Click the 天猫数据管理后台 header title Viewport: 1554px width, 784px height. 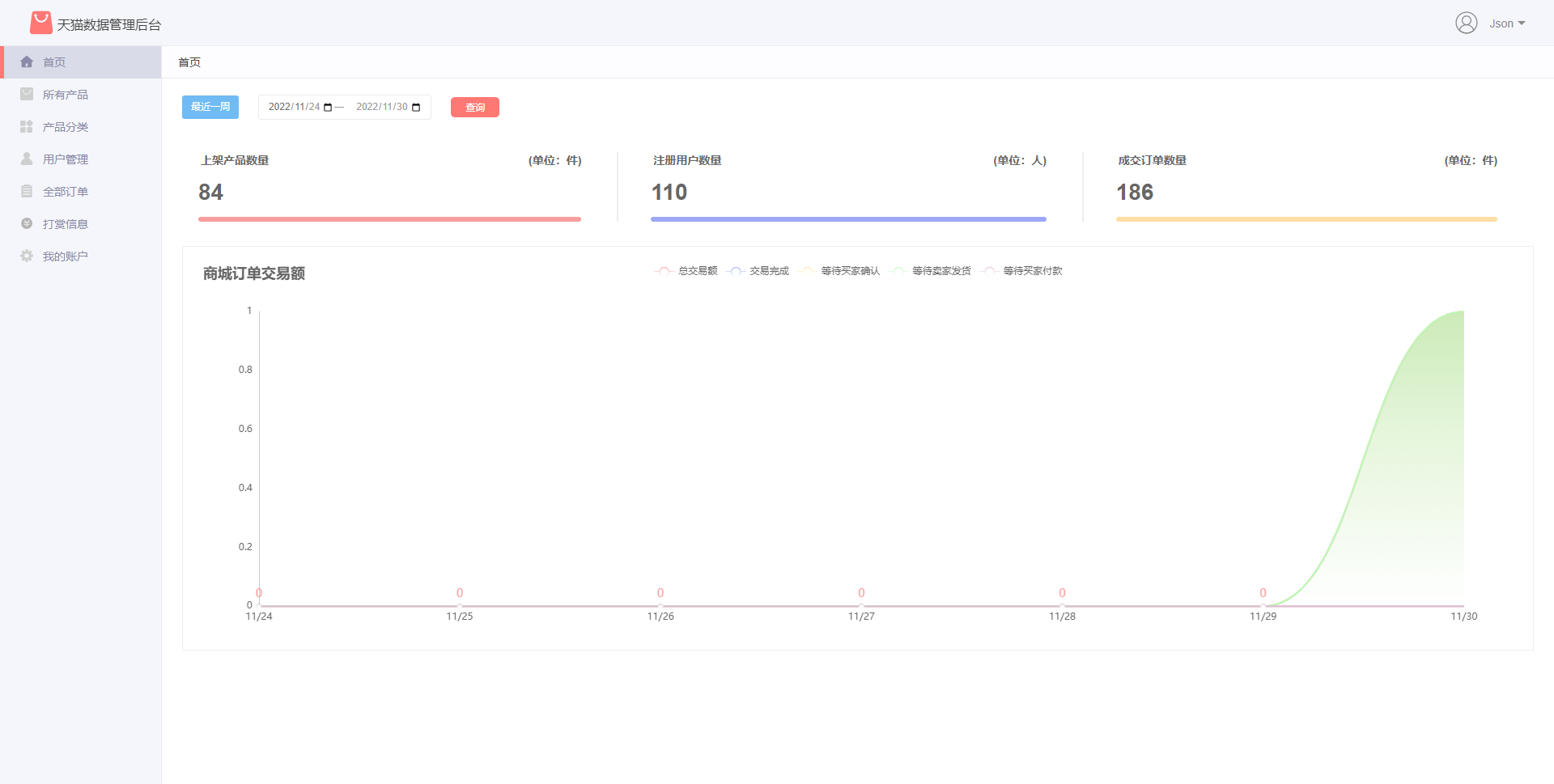tap(108, 24)
